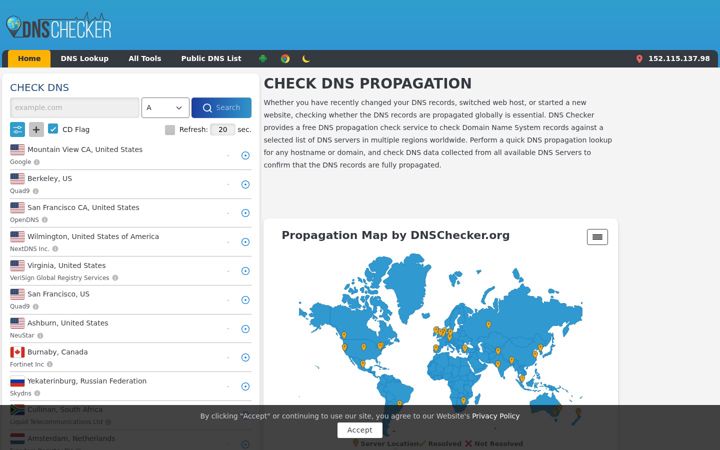This screenshot has width=720, height=450.
Task: Toggle dark mode with the moon icon
Action: 306,58
